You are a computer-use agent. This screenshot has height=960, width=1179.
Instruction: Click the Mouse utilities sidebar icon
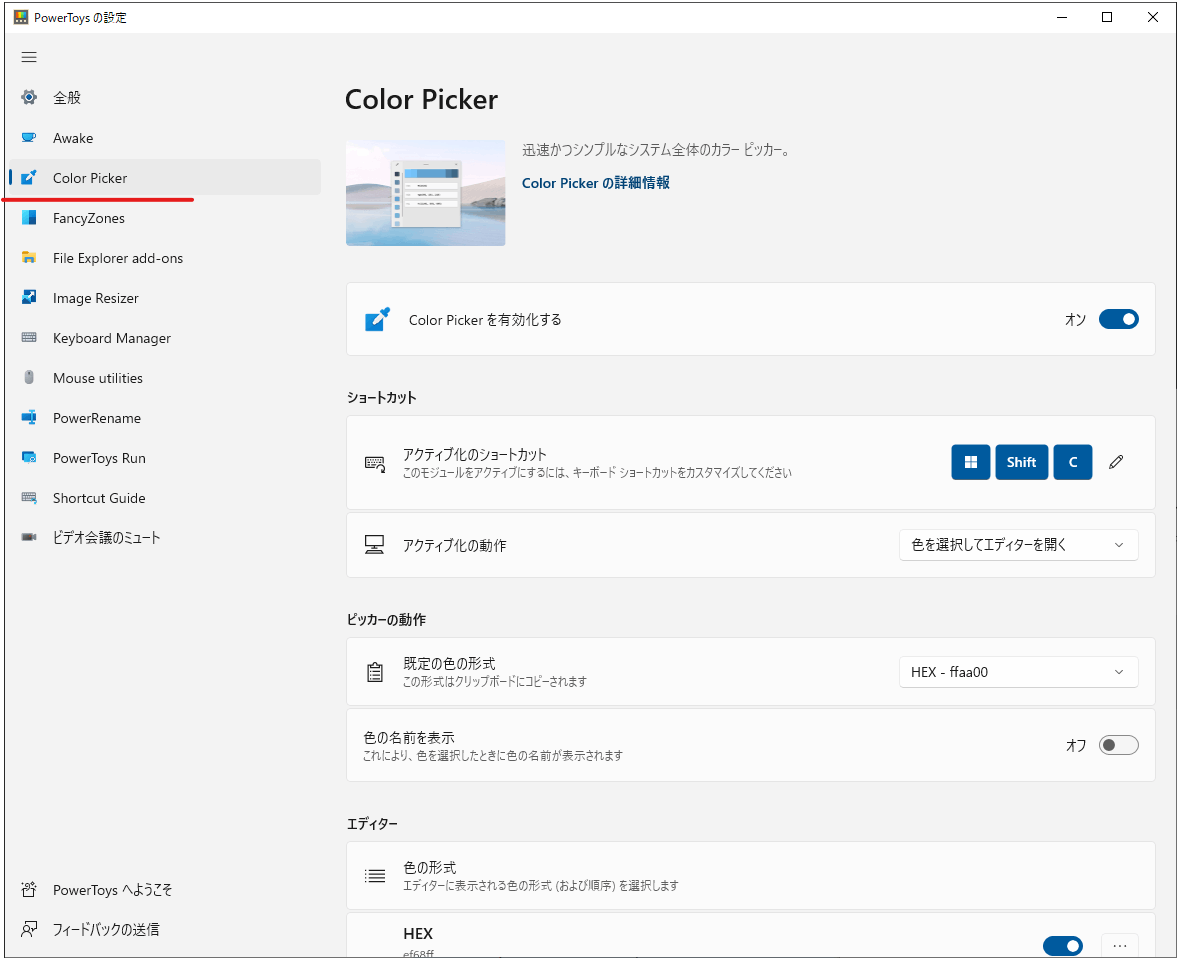29,377
